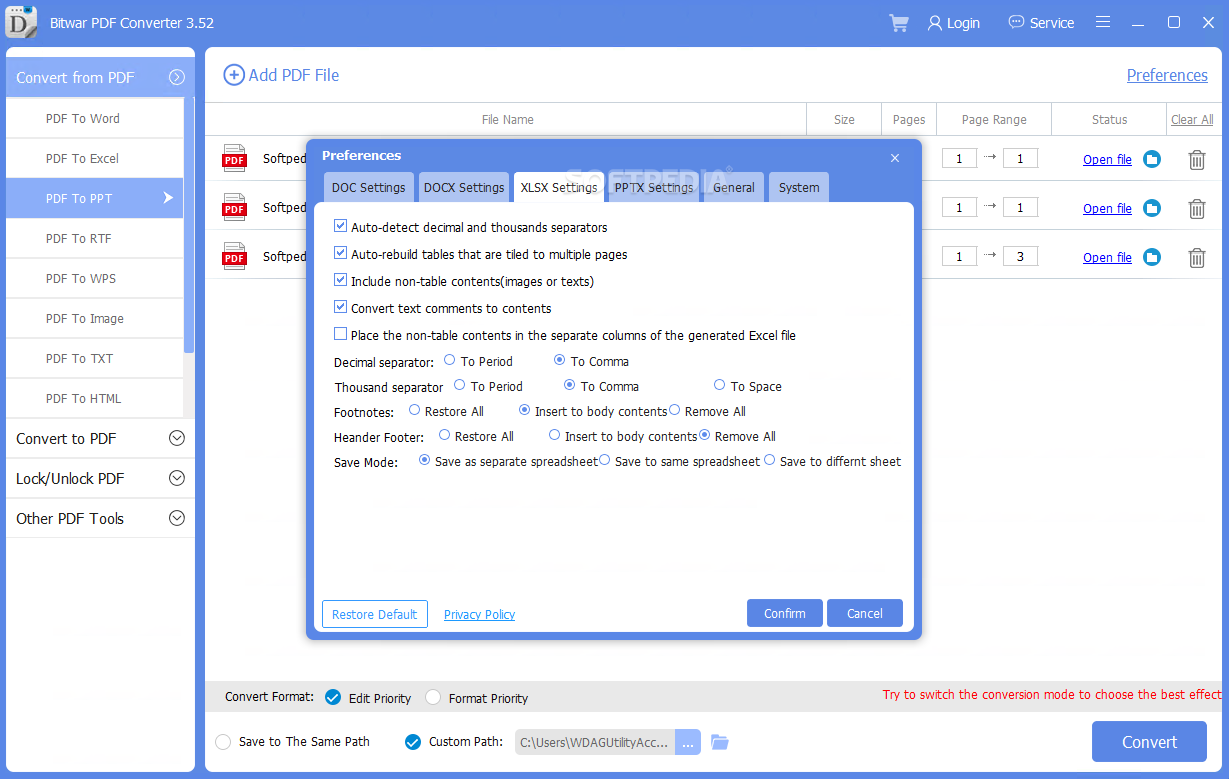Open the Service chat icon
Viewport: 1229px width, 779px height.
(x=1016, y=22)
